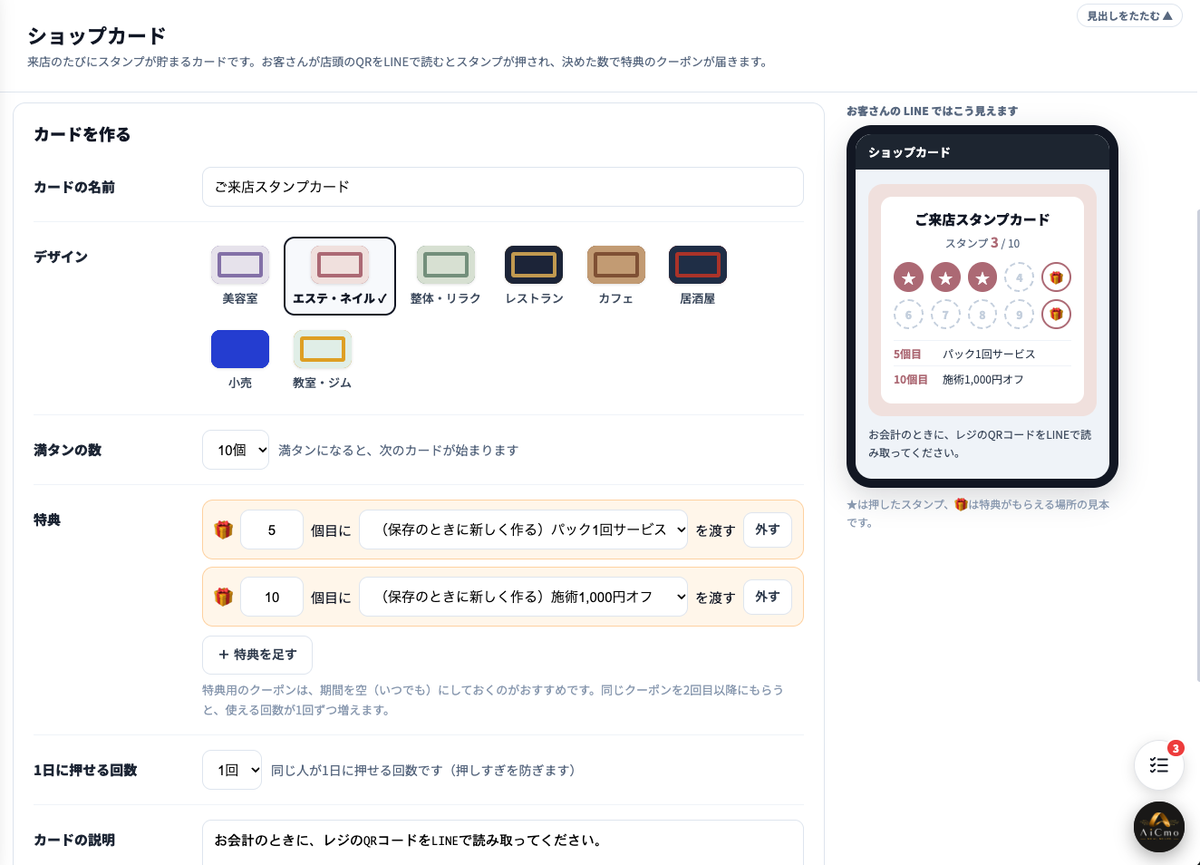Edit stamp count field showing 5
Image resolution: width=1200 pixels, height=865 pixels.
272,530
